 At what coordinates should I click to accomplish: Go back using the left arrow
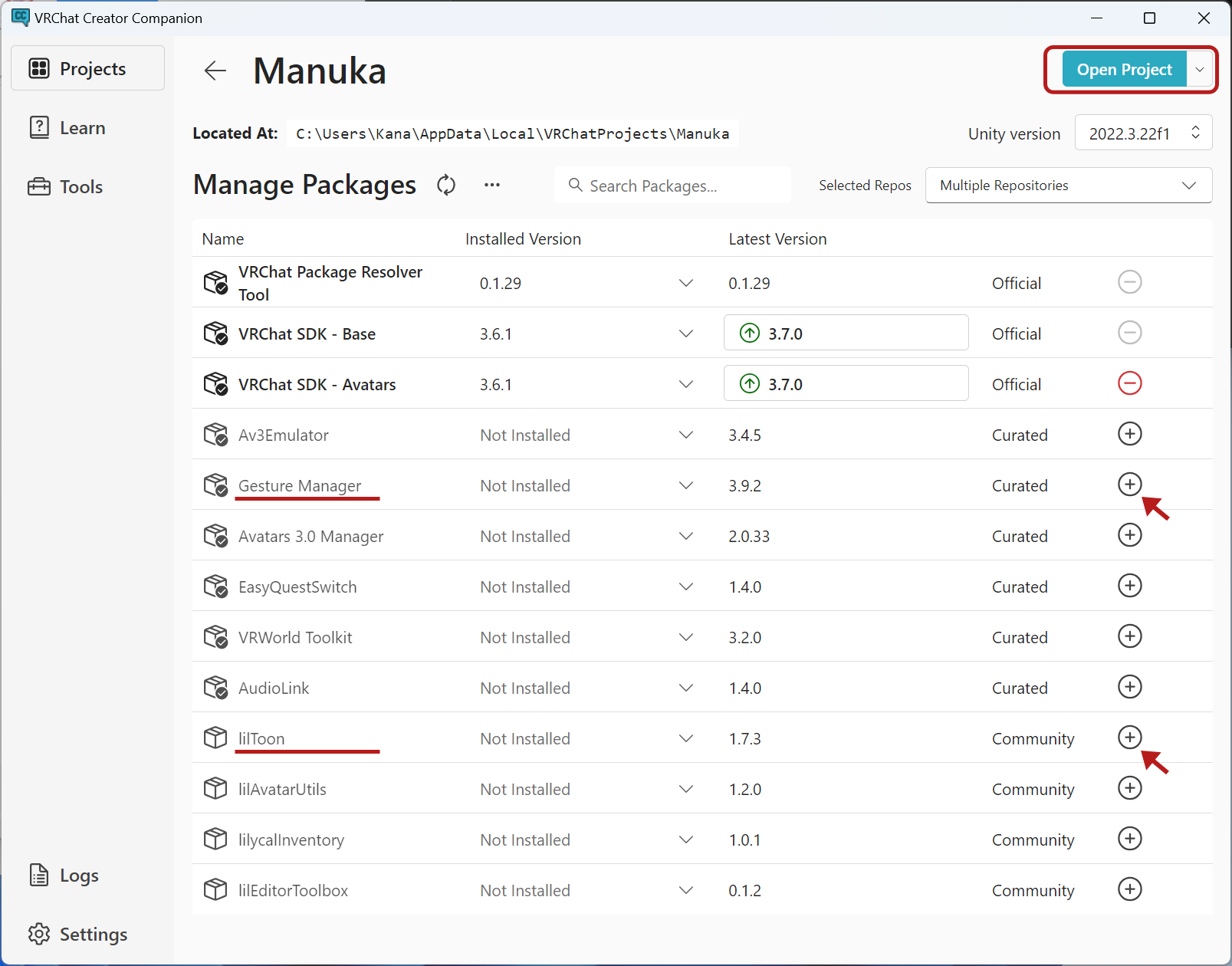[215, 71]
